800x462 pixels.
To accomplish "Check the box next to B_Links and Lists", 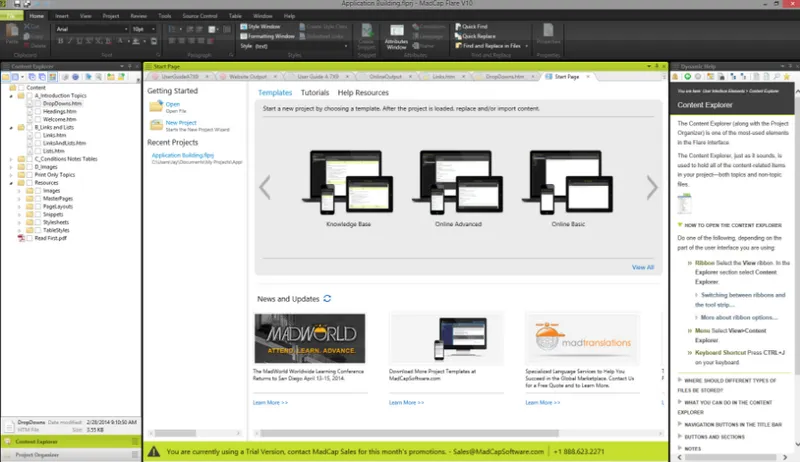I will 30,127.
